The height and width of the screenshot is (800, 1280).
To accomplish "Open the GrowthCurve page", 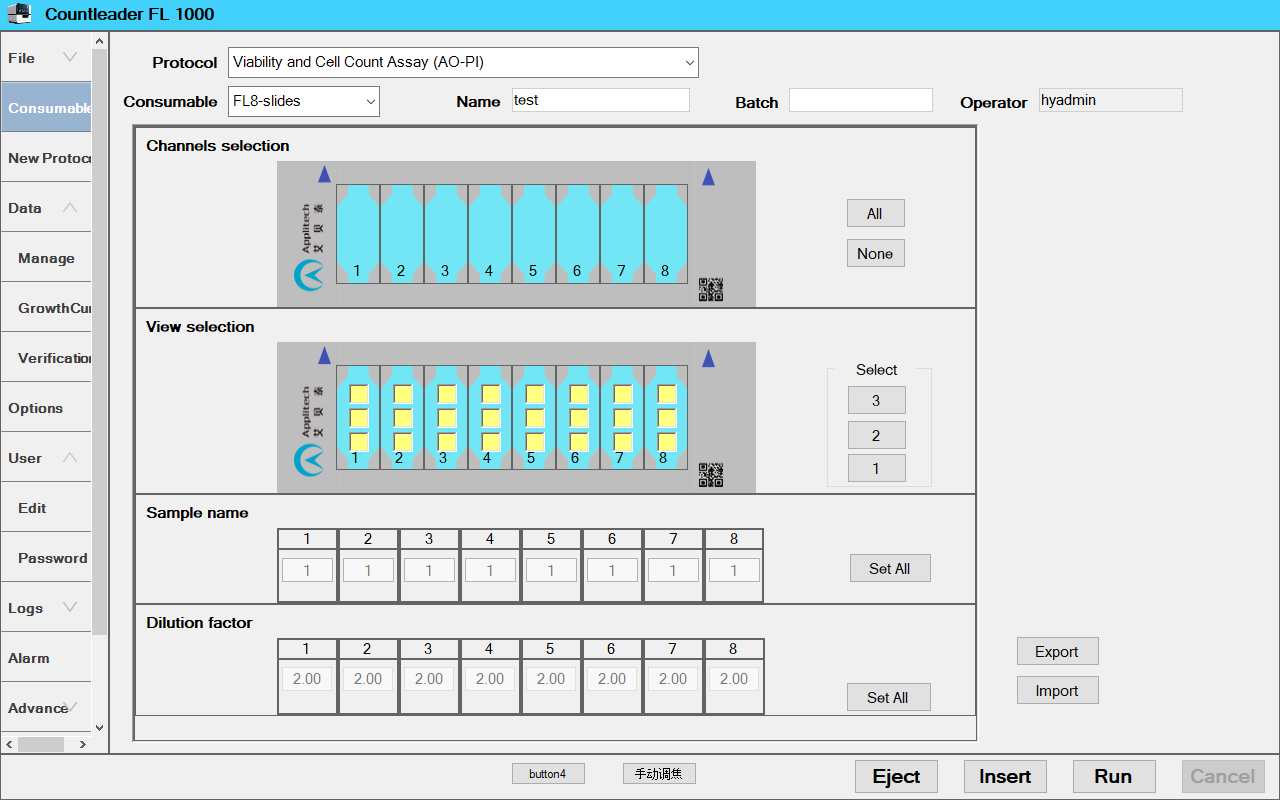I will pyautogui.click(x=46, y=308).
